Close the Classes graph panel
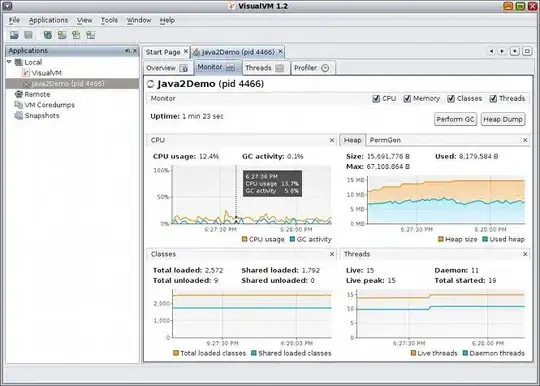Viewport: 540px width, 386px height. coord(332,254)
